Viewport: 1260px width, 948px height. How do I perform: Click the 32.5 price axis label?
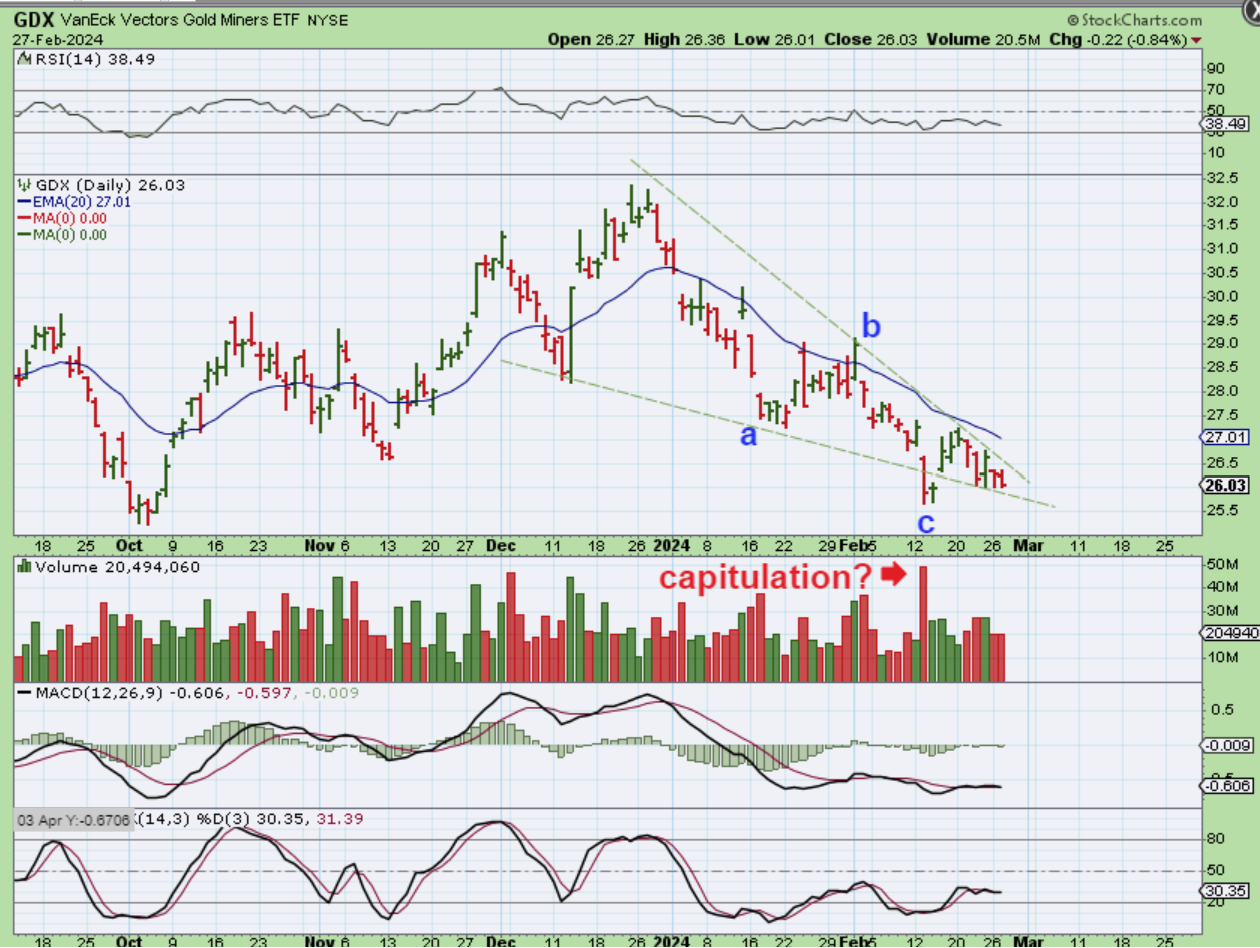tap(1224, 178)
